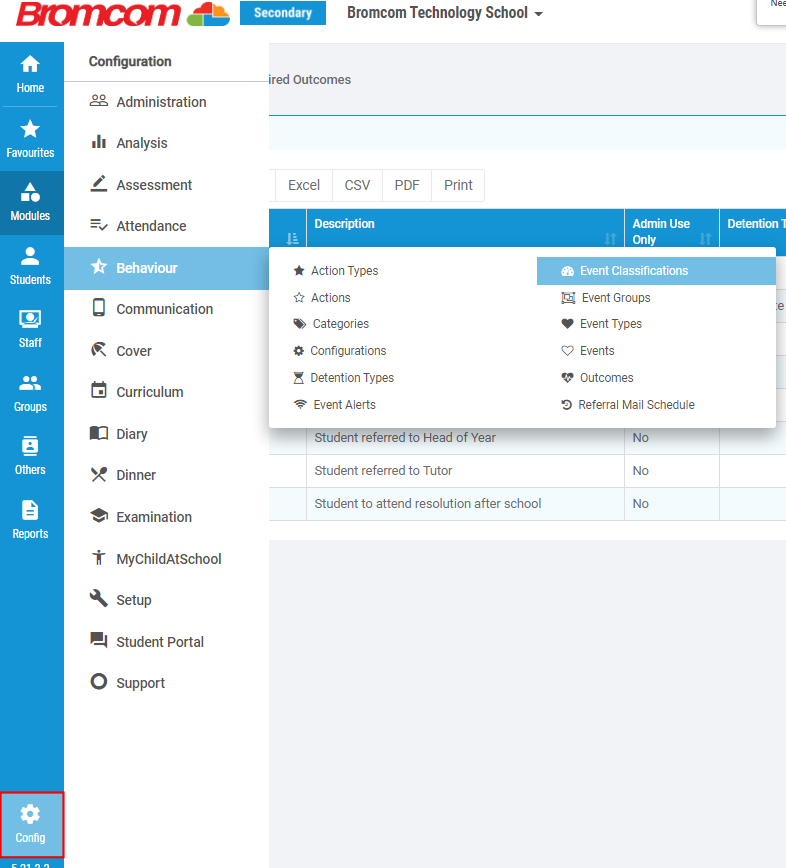
Task: Export table as CSV
Action: [x=358, y=185]
